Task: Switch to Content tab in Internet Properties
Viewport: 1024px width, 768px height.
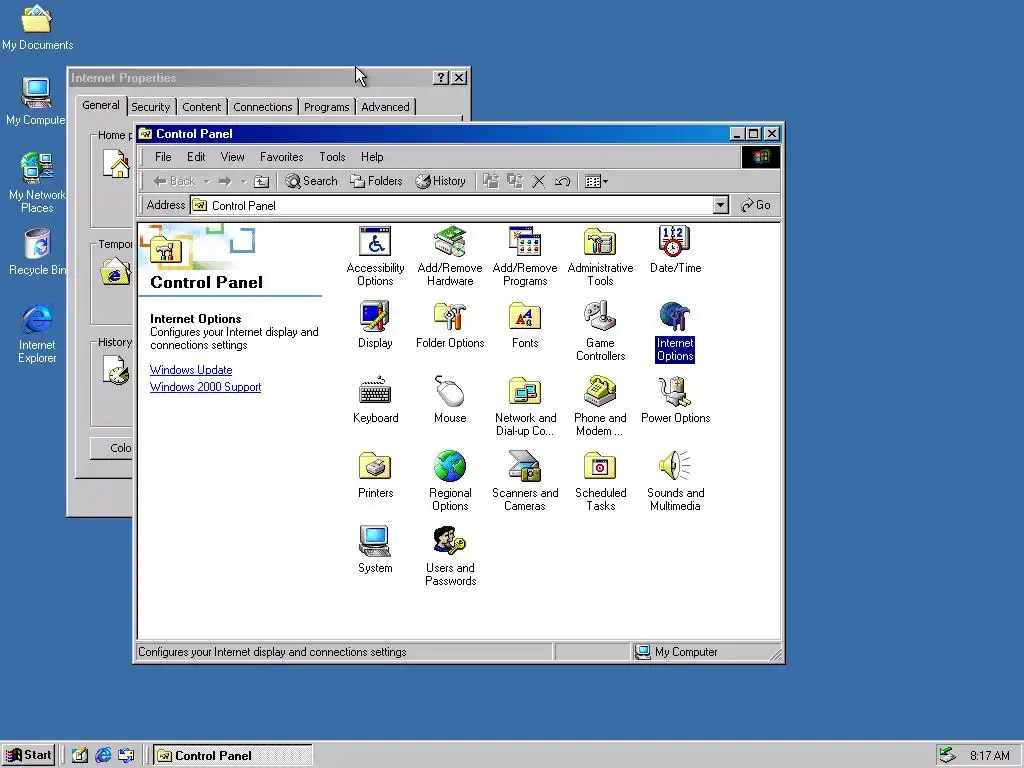Action: (201, 107)
